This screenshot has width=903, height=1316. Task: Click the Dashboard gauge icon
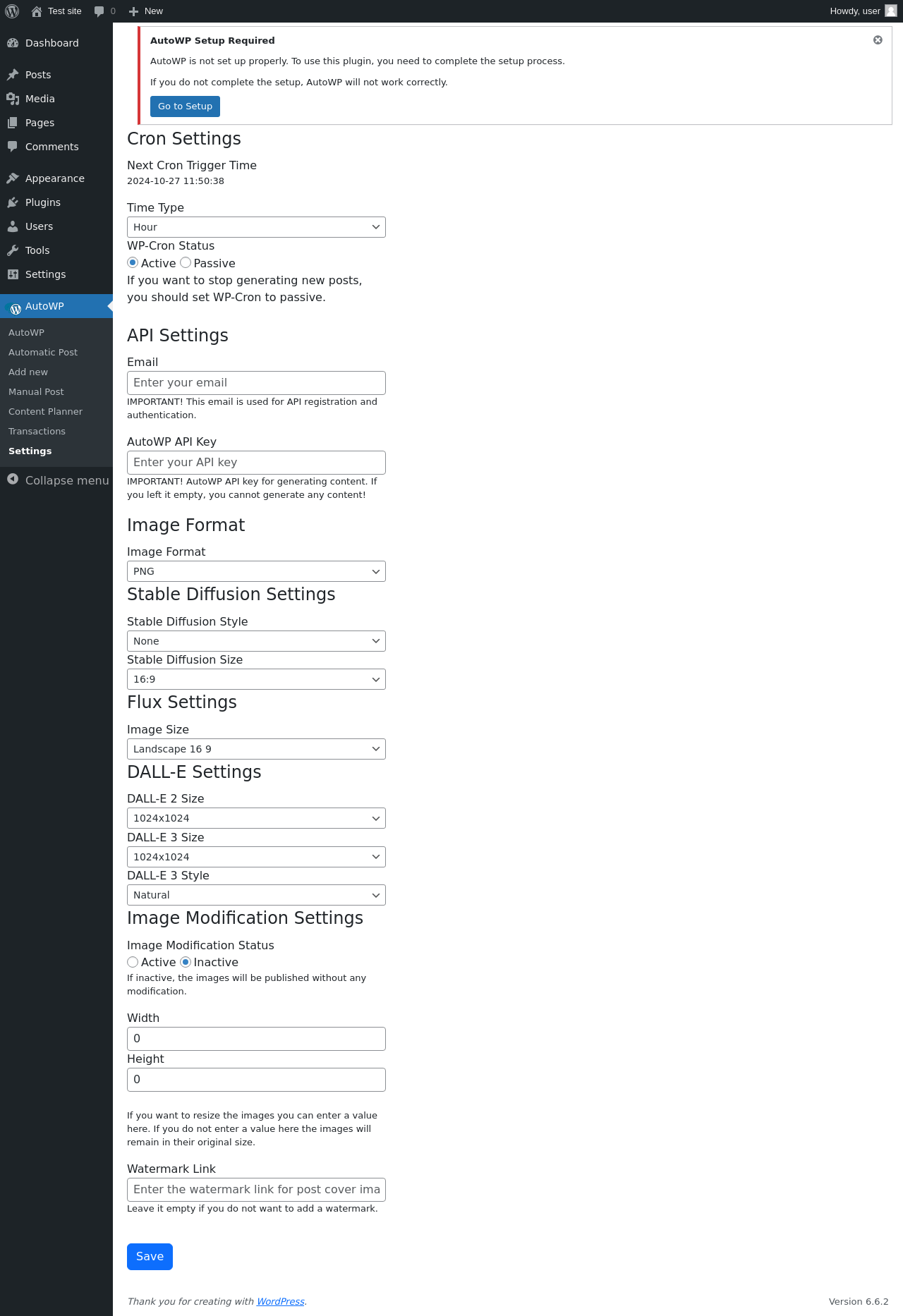click(13, 43)
